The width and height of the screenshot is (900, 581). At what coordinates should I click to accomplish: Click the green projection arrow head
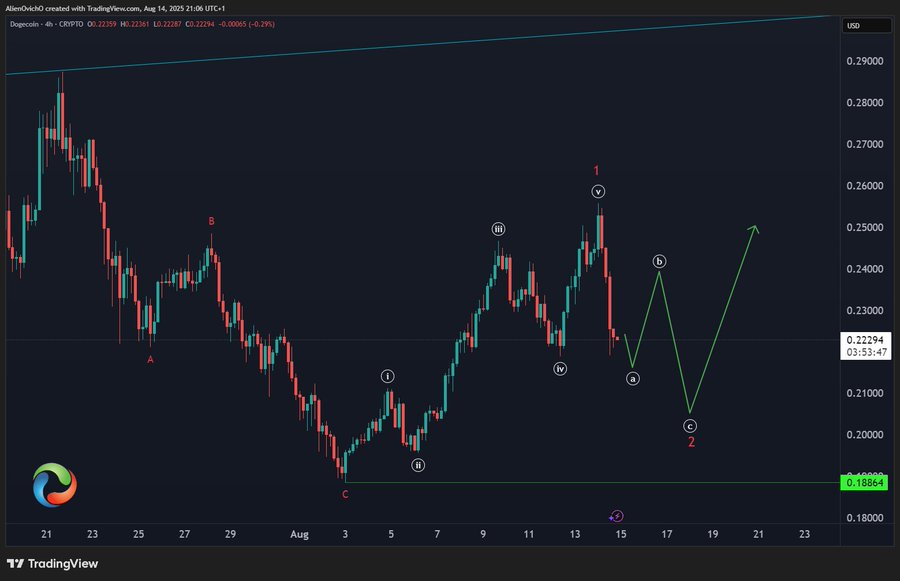tap(754, 228)
